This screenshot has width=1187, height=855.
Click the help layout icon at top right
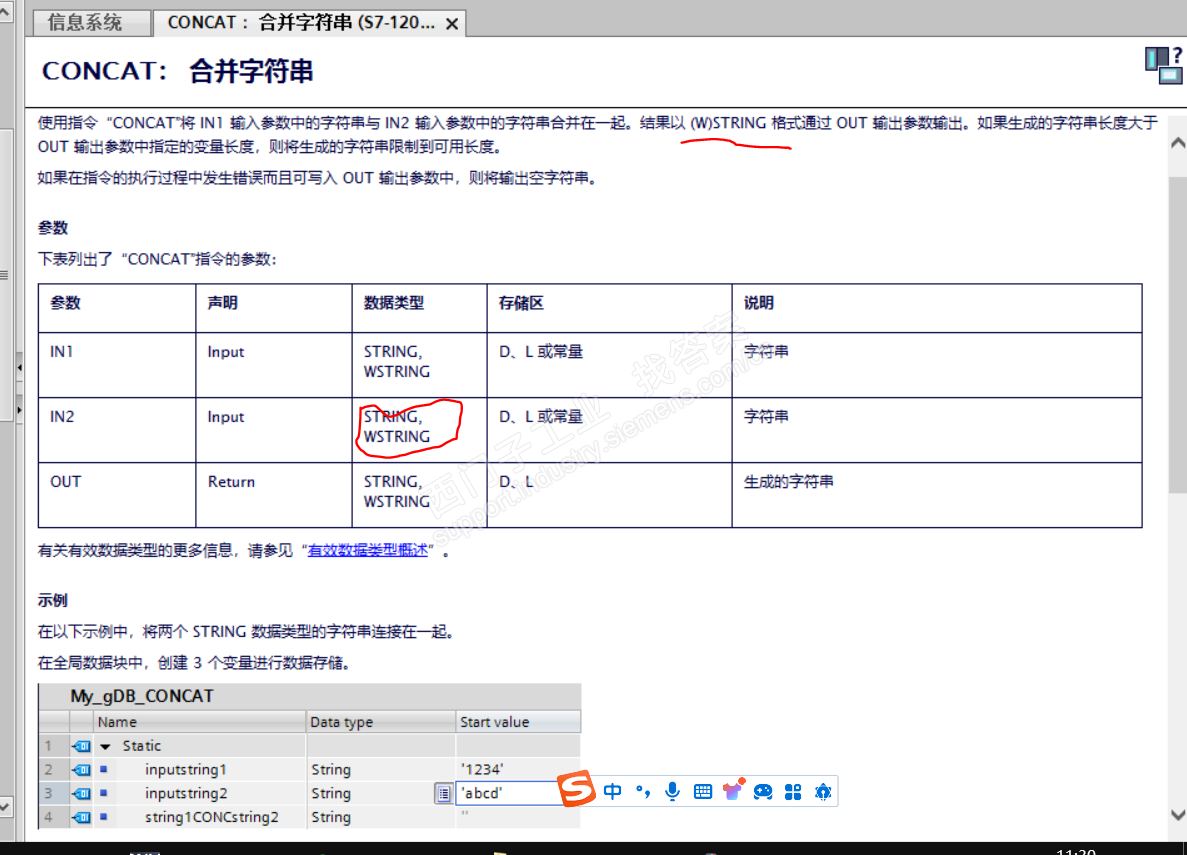point(1164,65)
